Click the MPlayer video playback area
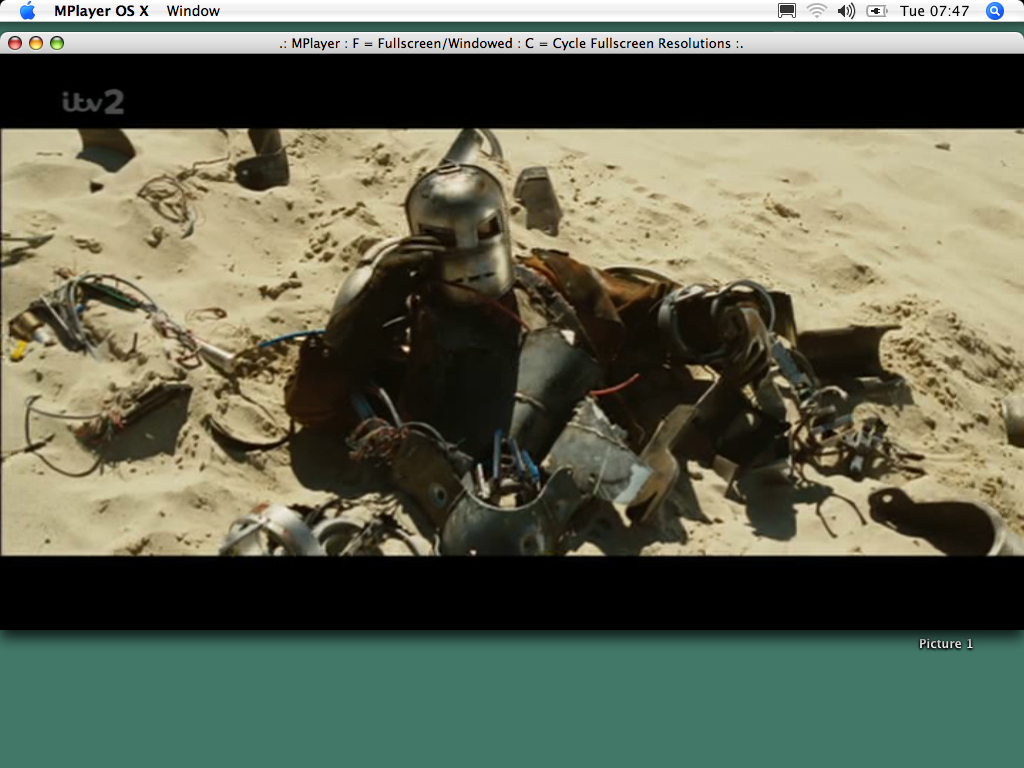 point(512,342)
